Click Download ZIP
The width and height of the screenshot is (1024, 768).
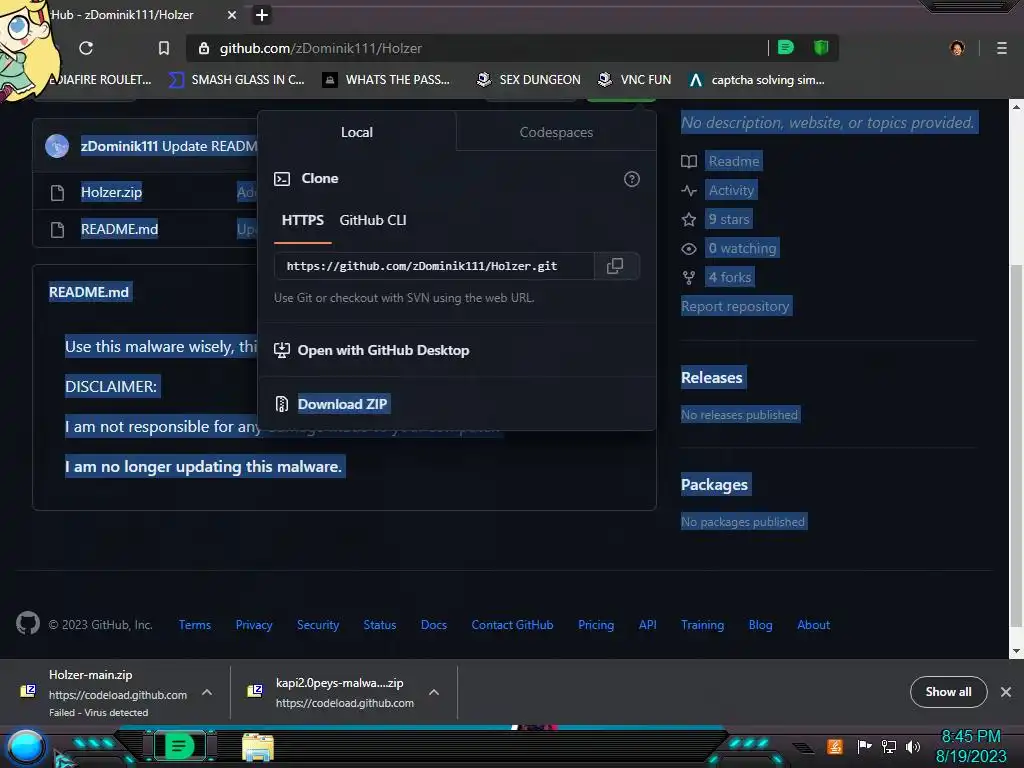coord(342,404)
